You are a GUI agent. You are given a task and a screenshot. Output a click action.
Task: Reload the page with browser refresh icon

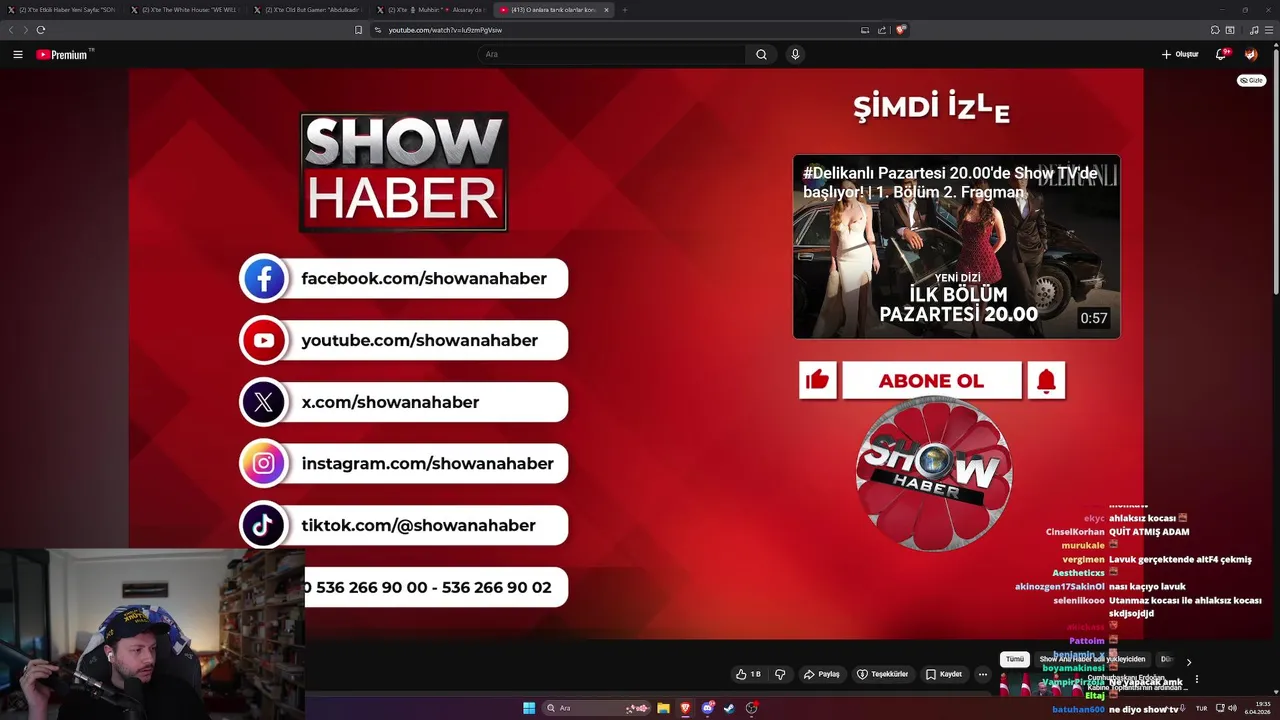[x=41, y=30]
